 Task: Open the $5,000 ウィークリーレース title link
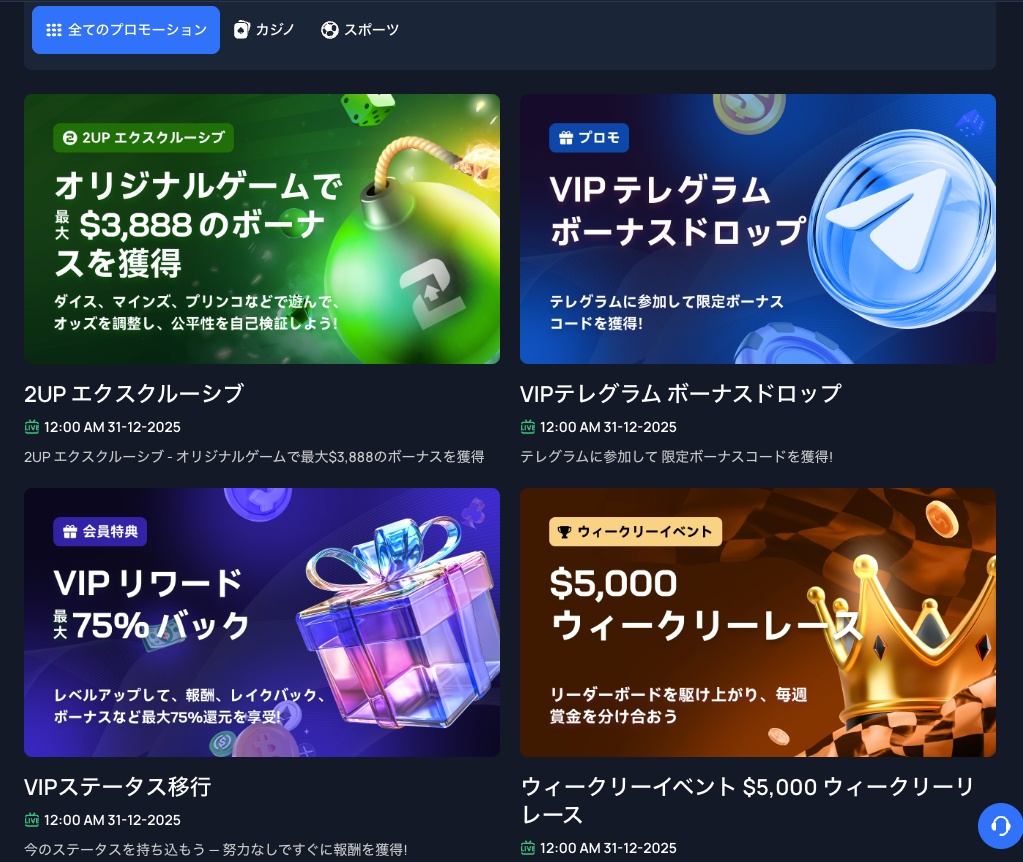tap(748, 801)
